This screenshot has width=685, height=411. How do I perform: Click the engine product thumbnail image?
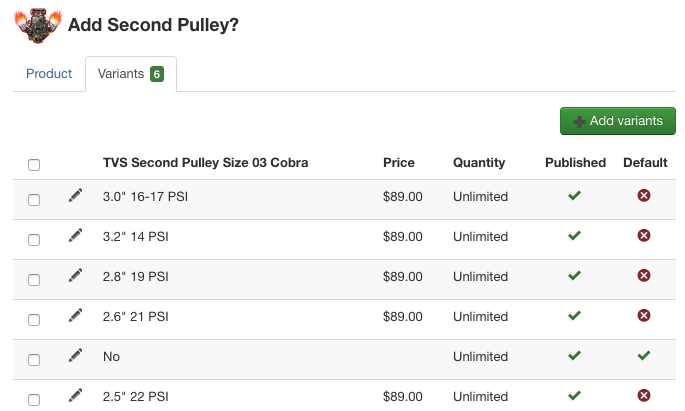(38, 25)
